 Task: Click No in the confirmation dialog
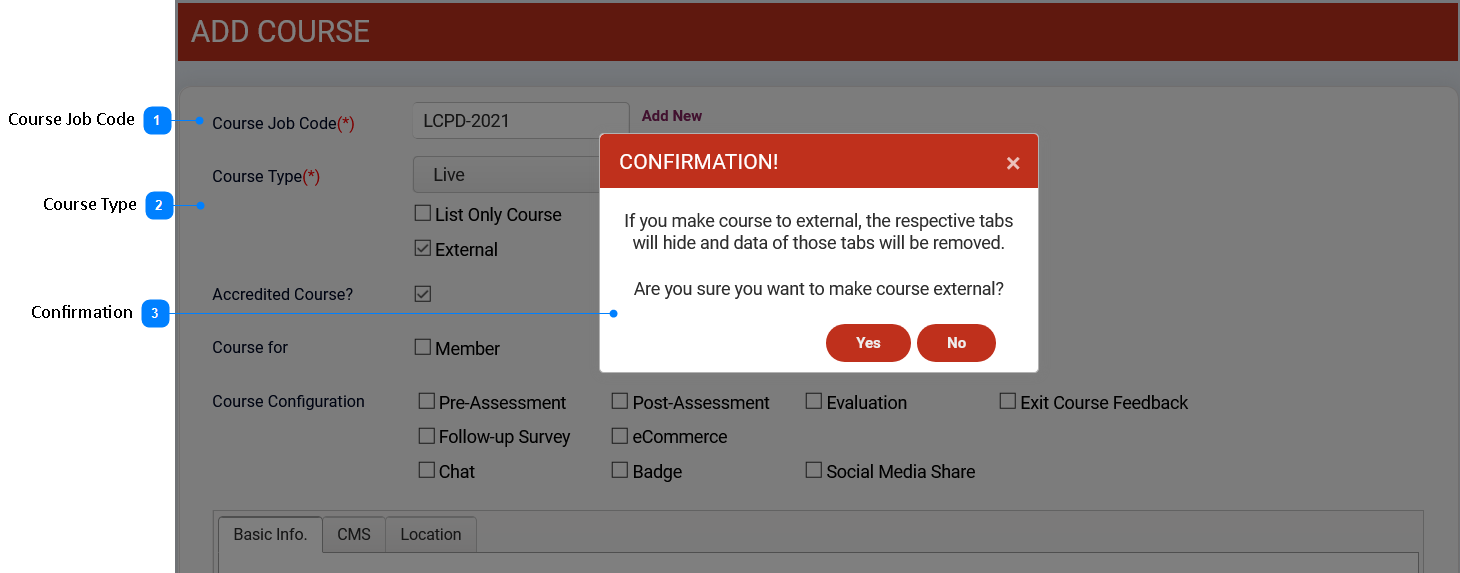tap(956, 343)
